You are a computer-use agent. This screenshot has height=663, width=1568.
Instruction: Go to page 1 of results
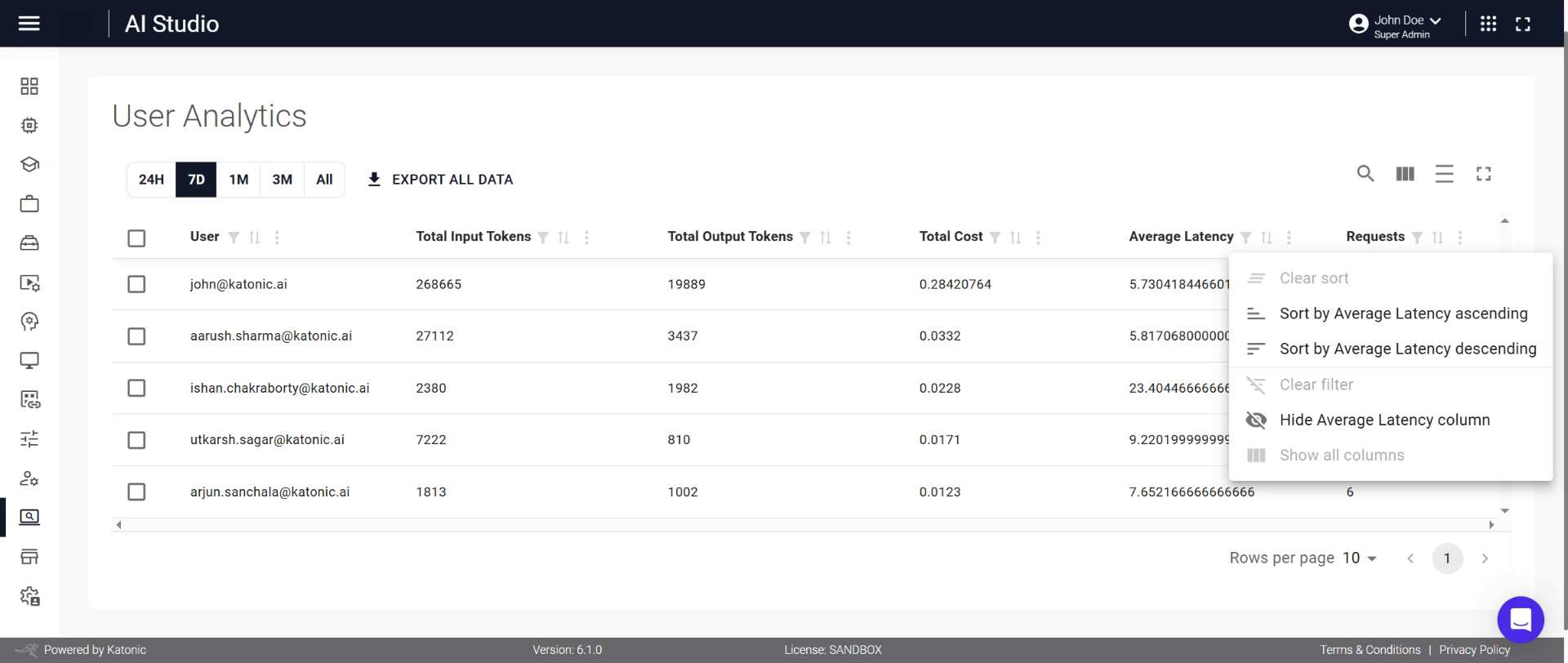[x=1447, y=558]
